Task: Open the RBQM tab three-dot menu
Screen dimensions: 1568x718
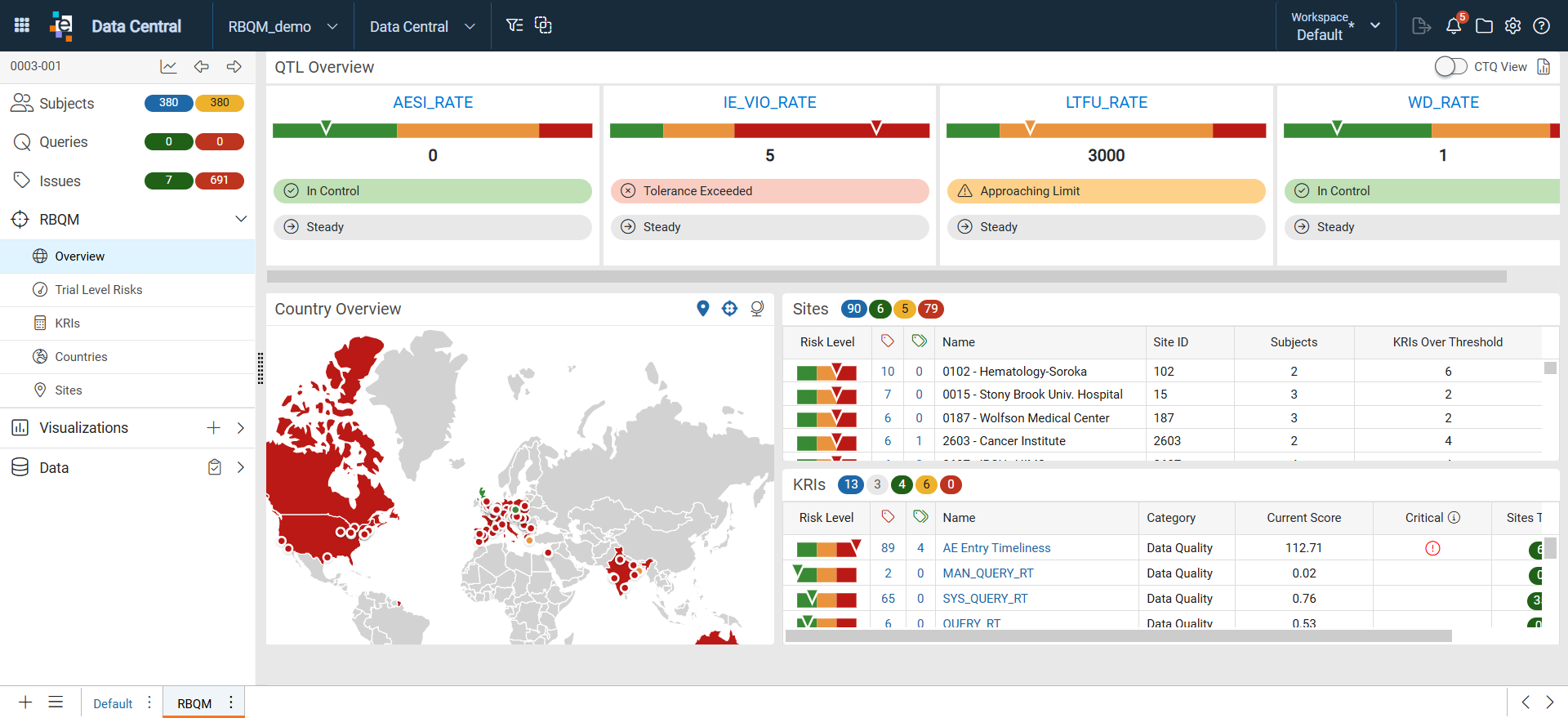Action: click(x=231, y=702)
